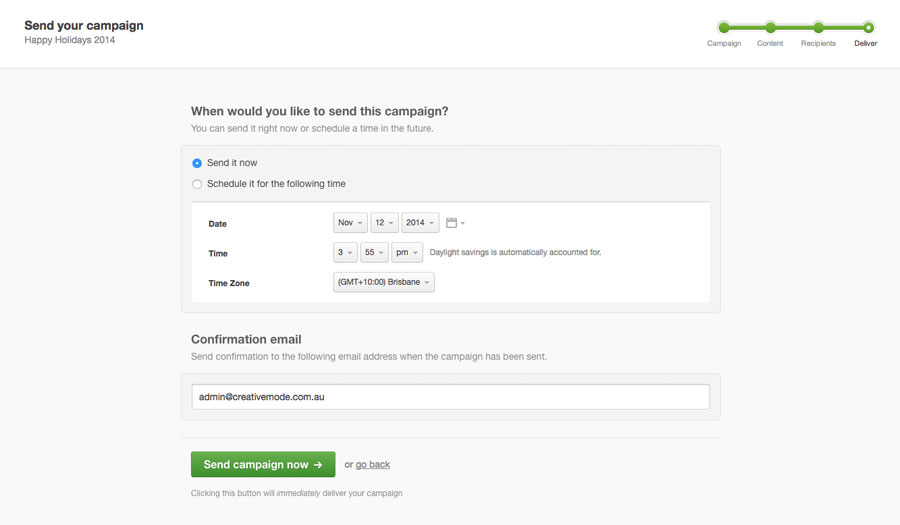Click the Send campaign now button
The height and width of the screenshot is (525, 900).
[263, 464]
